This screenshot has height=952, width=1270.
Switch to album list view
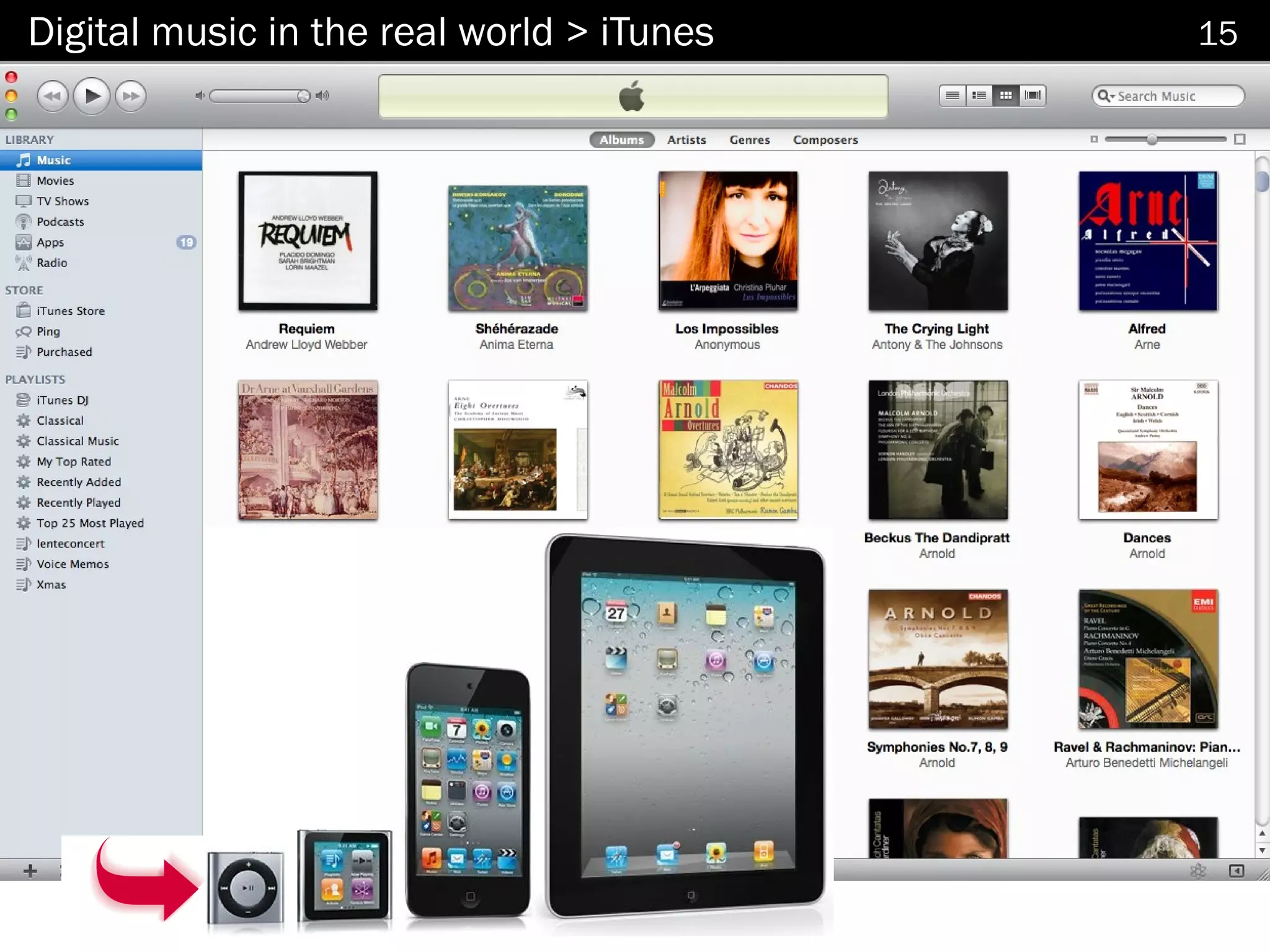(x=979, y=95)
